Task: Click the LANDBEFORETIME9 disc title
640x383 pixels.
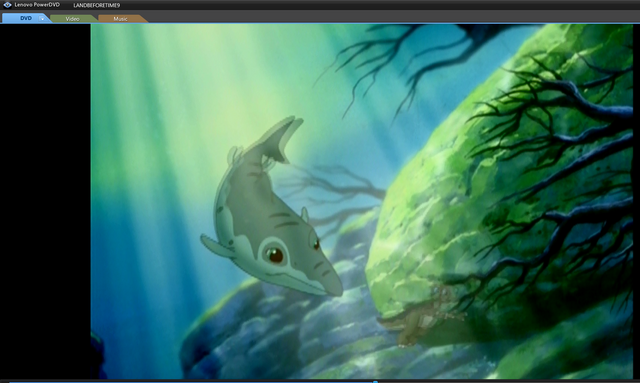Action: (x=97, y=5)
